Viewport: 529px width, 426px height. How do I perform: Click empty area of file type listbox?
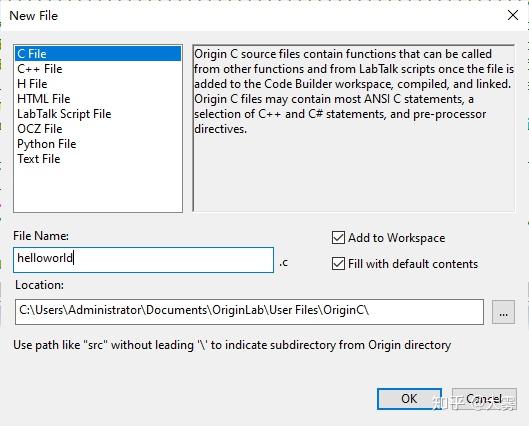[98, 189]
